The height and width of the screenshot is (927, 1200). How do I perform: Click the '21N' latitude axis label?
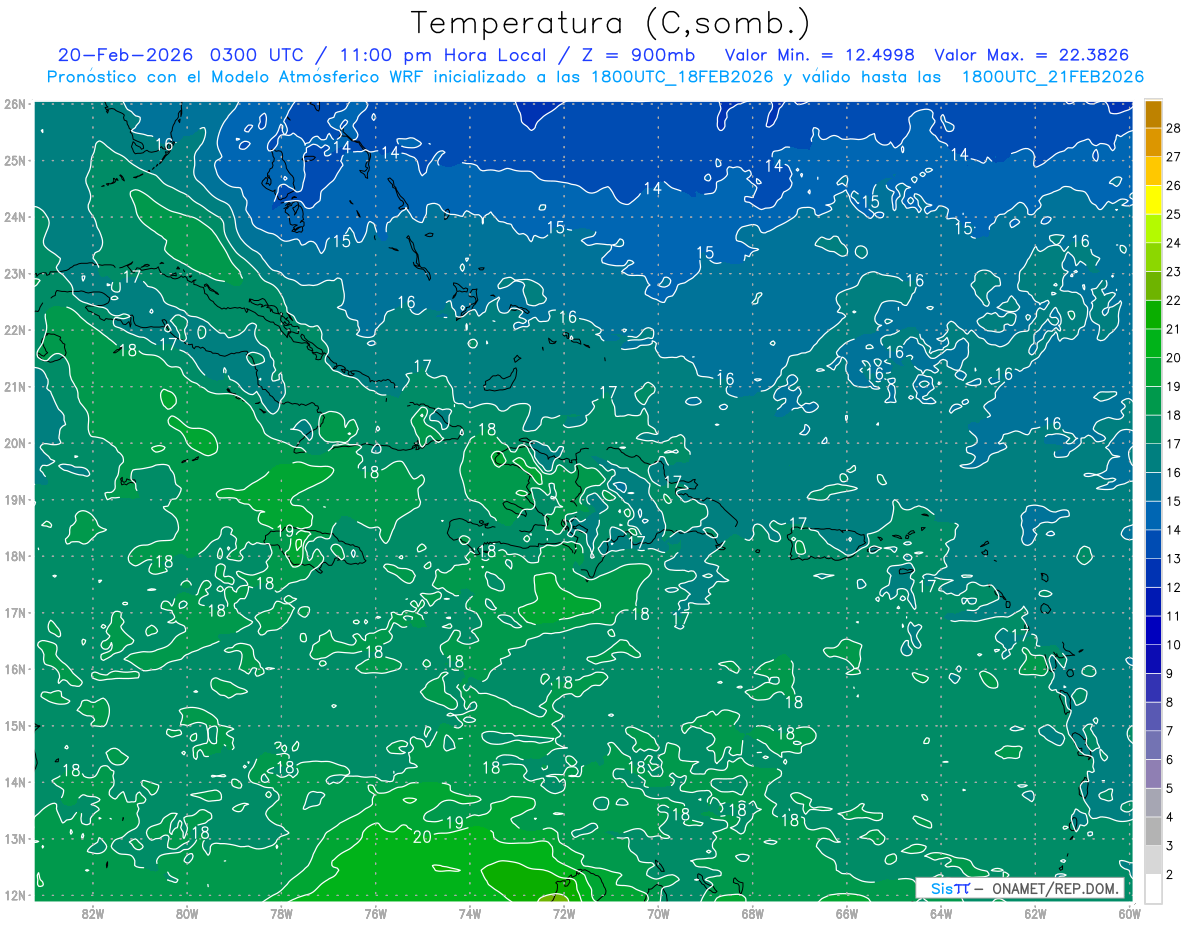15,387
